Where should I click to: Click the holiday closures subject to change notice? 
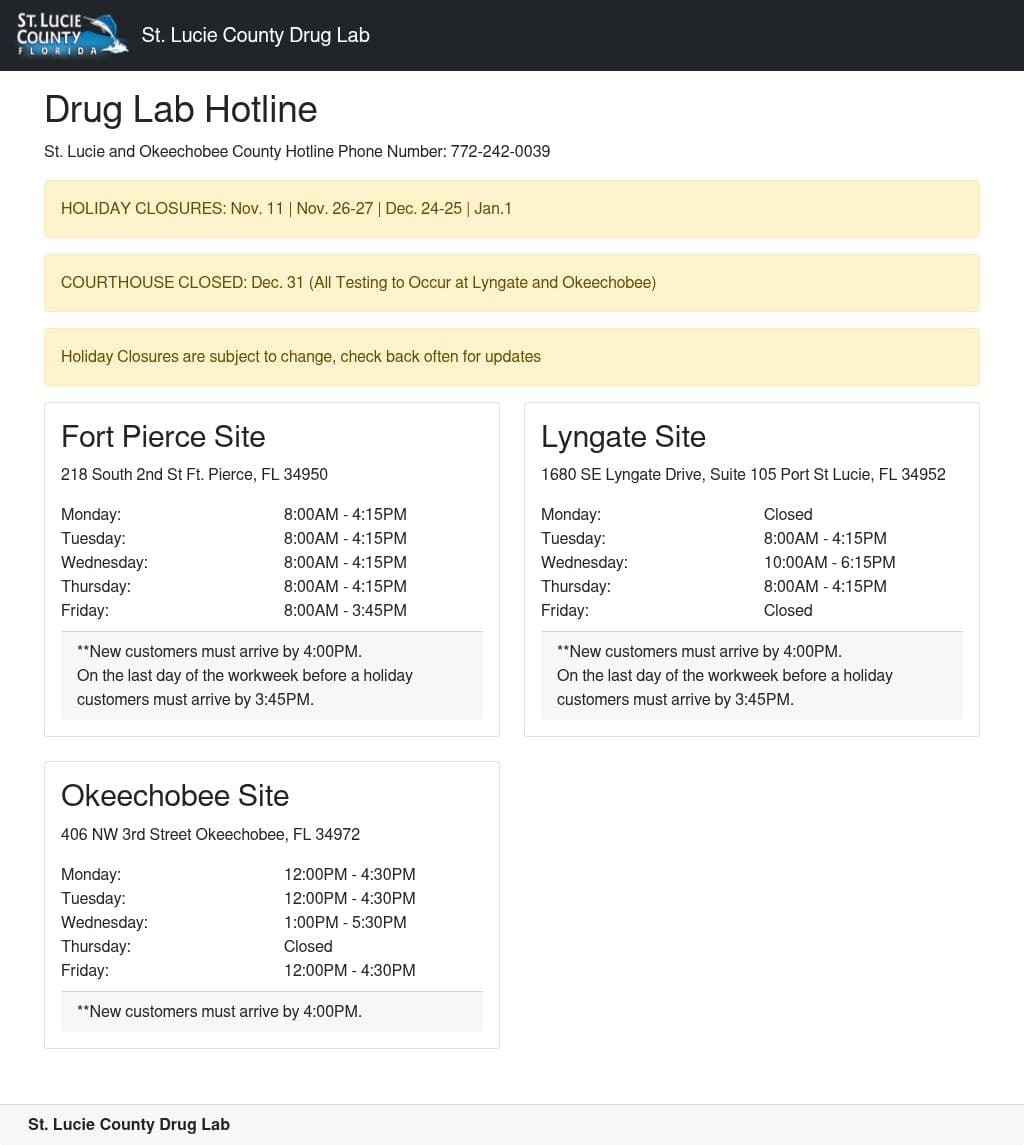[511, 357]
